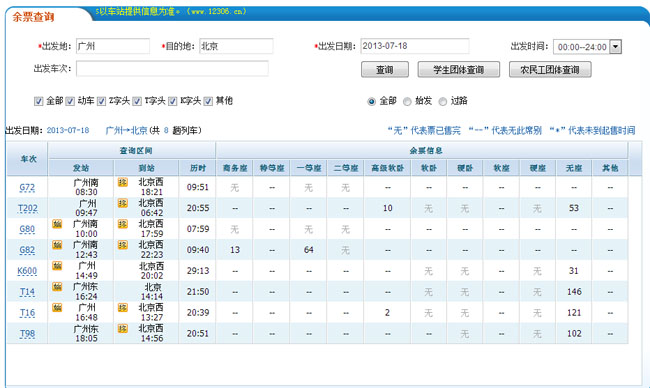Click the 13 商务座 cell for G82

pyautogui.click(x=235, y=250)
